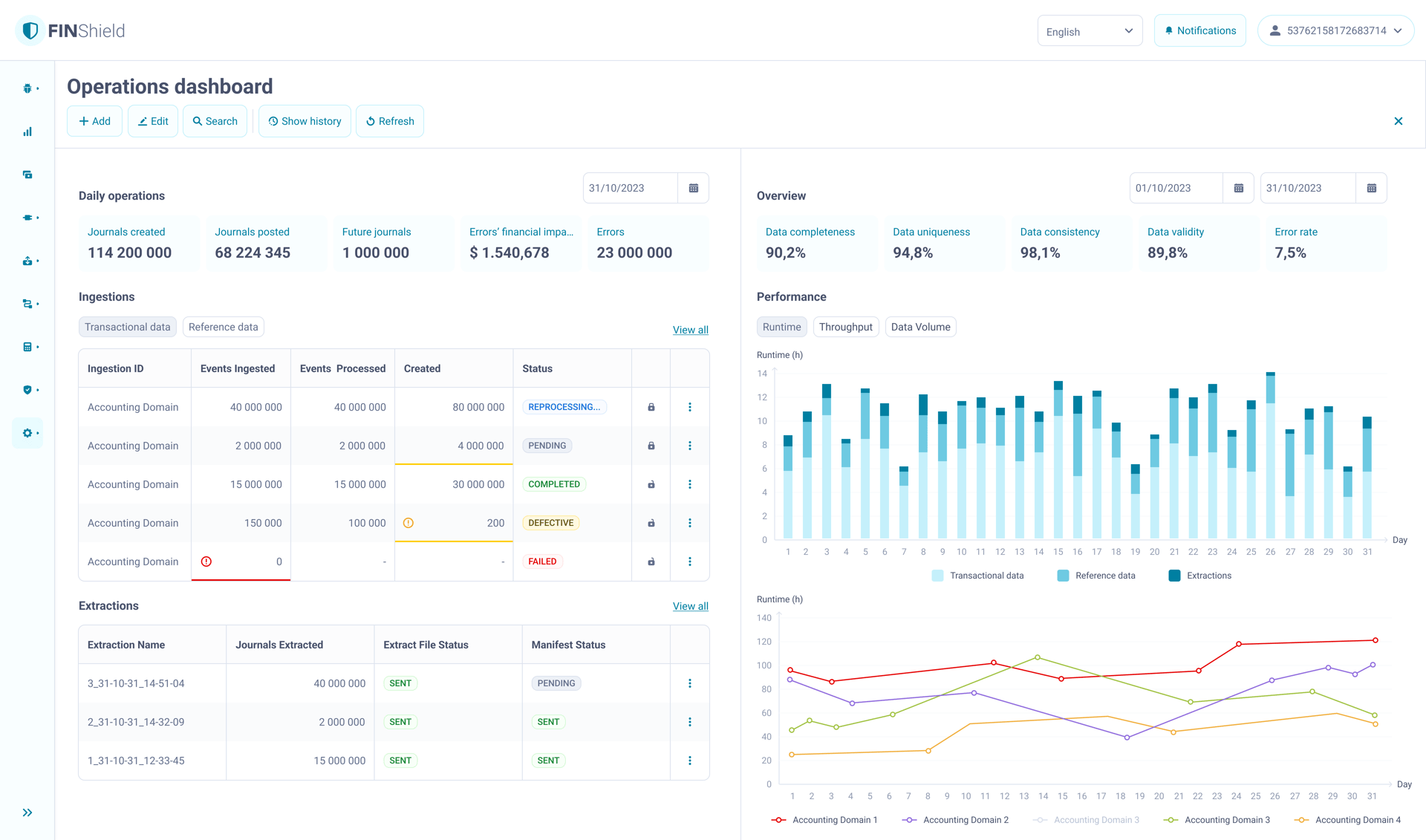Open the bar chart sidebar icon

27,131
